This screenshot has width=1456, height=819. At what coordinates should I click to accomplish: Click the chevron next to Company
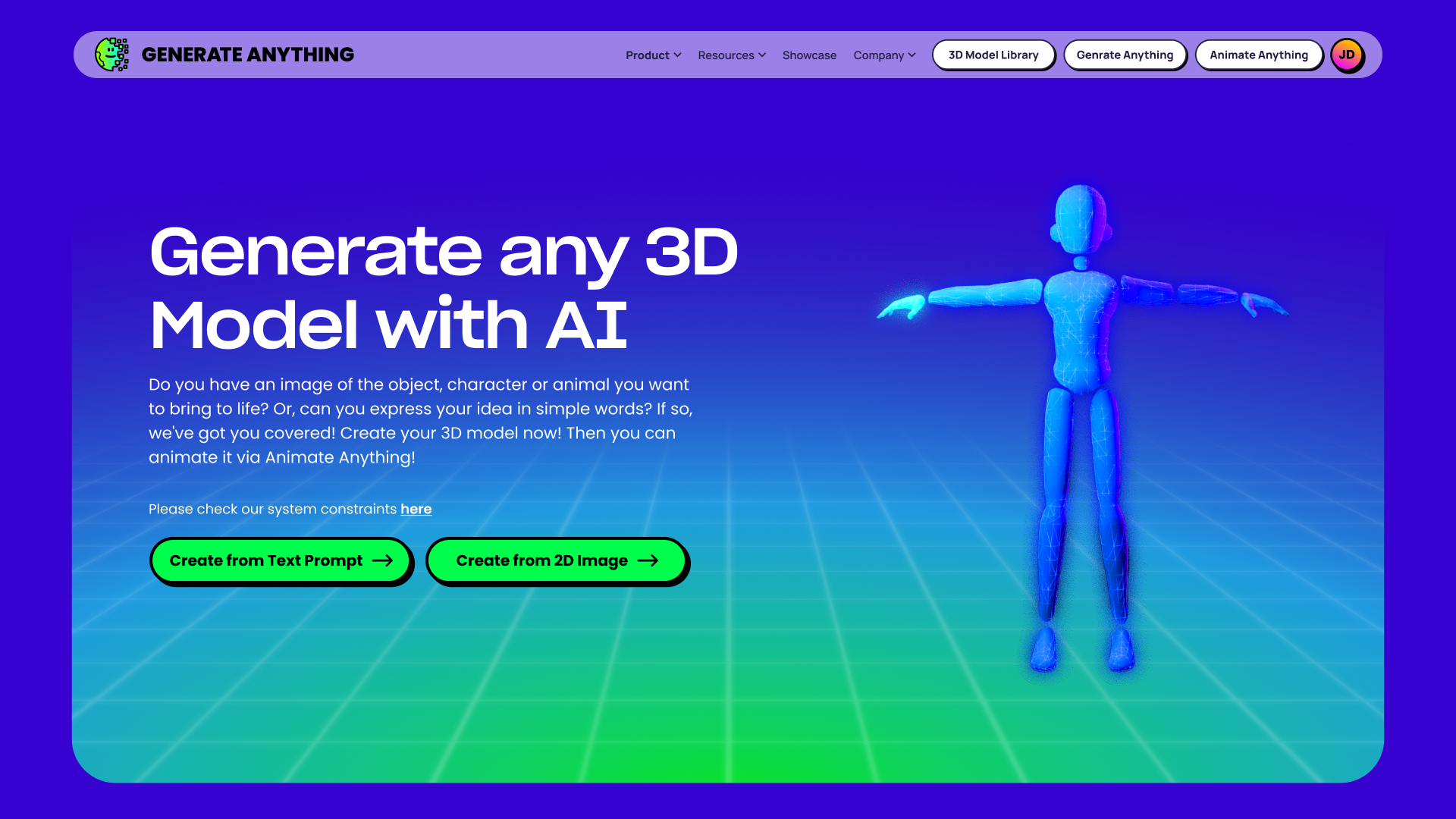(912, 55)
